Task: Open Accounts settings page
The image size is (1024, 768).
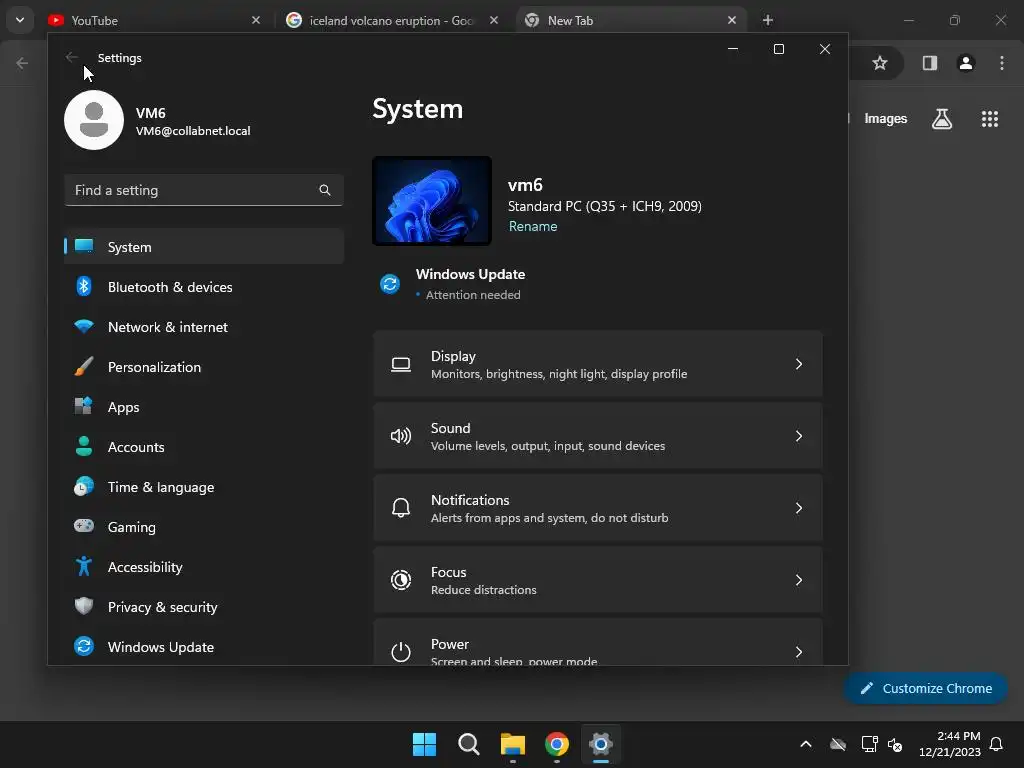Action: (x=204, y=447)
